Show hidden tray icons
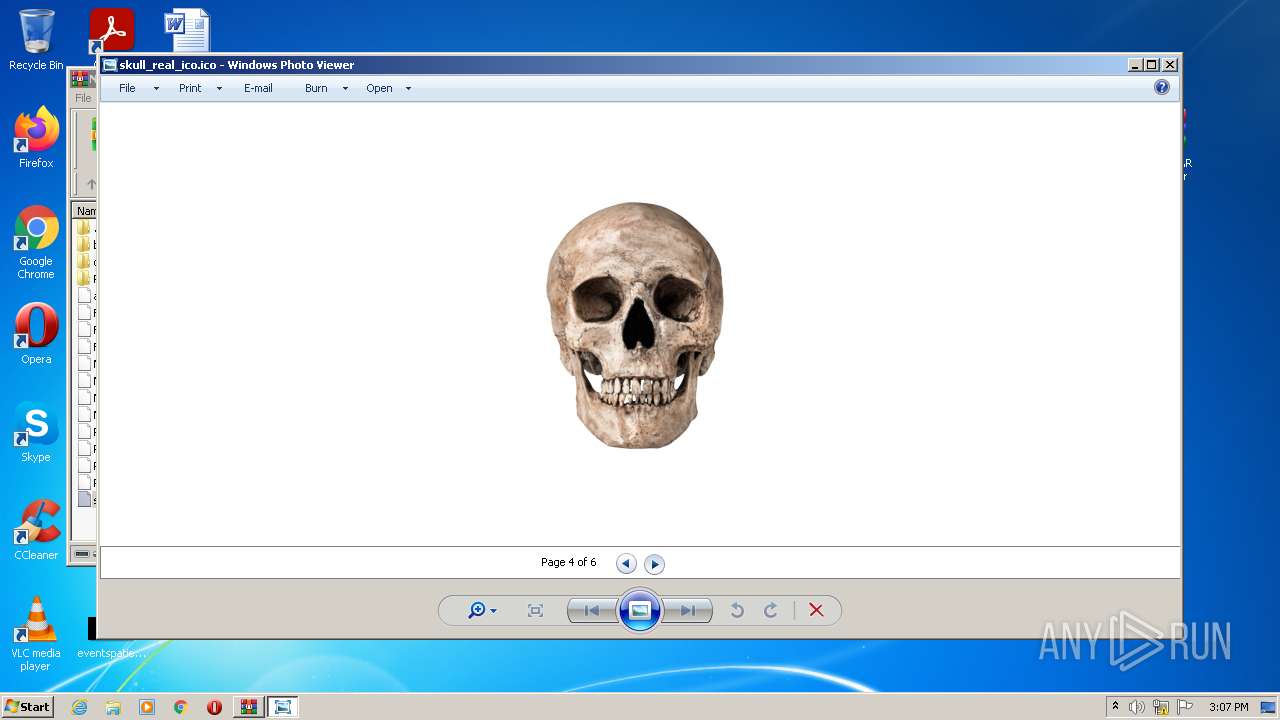This screenshot has width=1280, height=720. pos(1115,707)
